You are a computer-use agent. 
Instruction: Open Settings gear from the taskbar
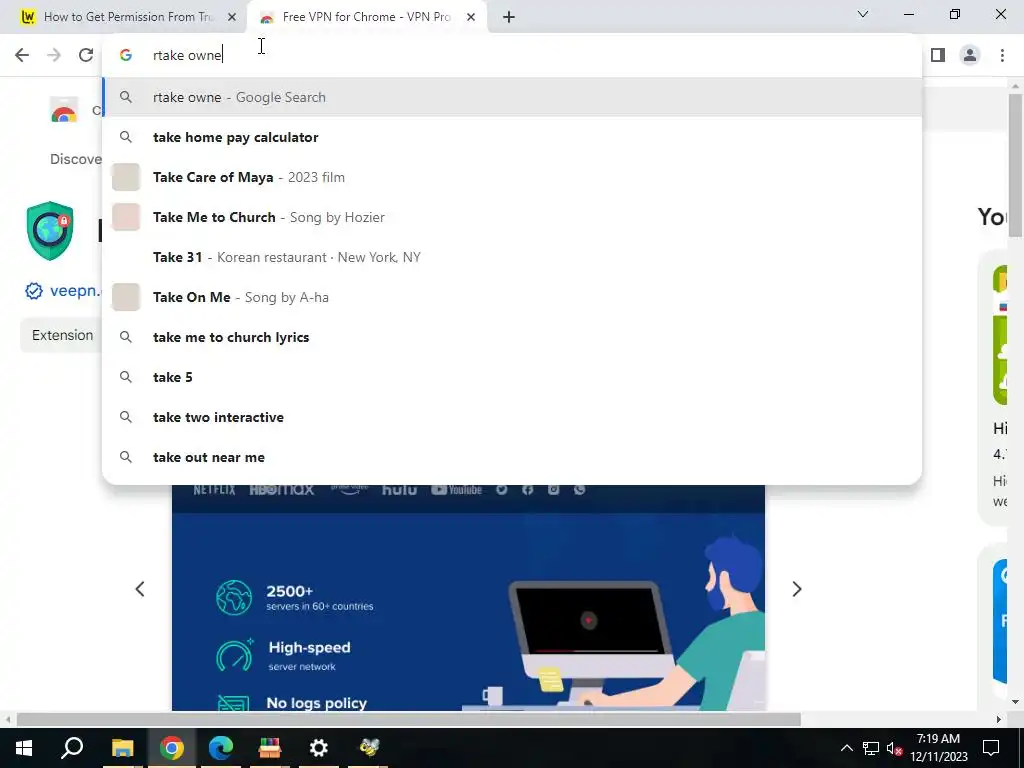click(319, 748)
